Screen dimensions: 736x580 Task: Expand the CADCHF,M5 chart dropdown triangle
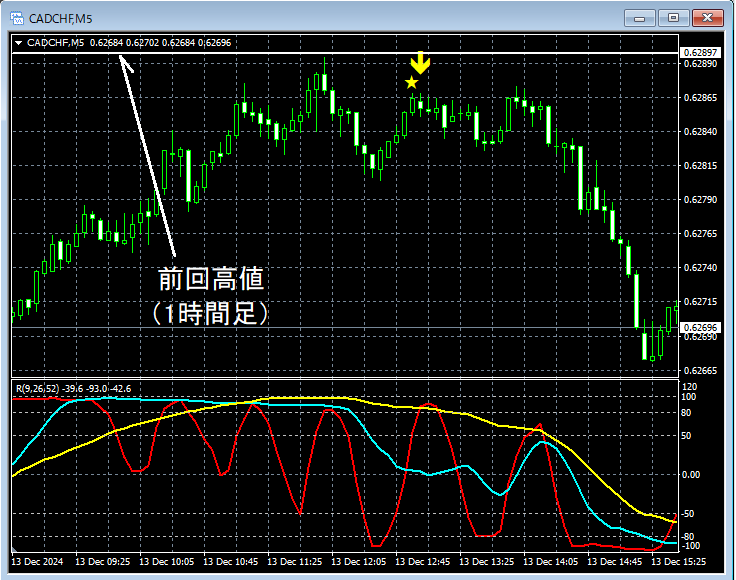pyautogui.click(x=19, y=43)
